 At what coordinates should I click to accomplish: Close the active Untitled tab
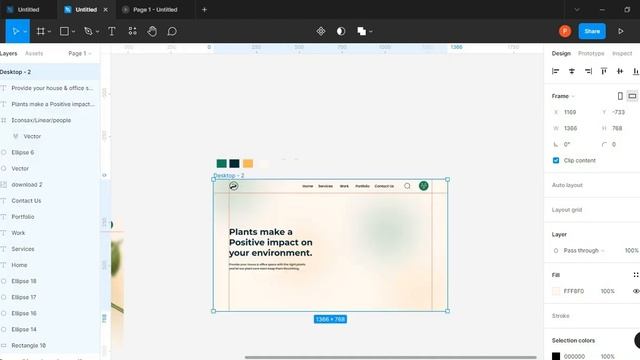coord(105,9)
